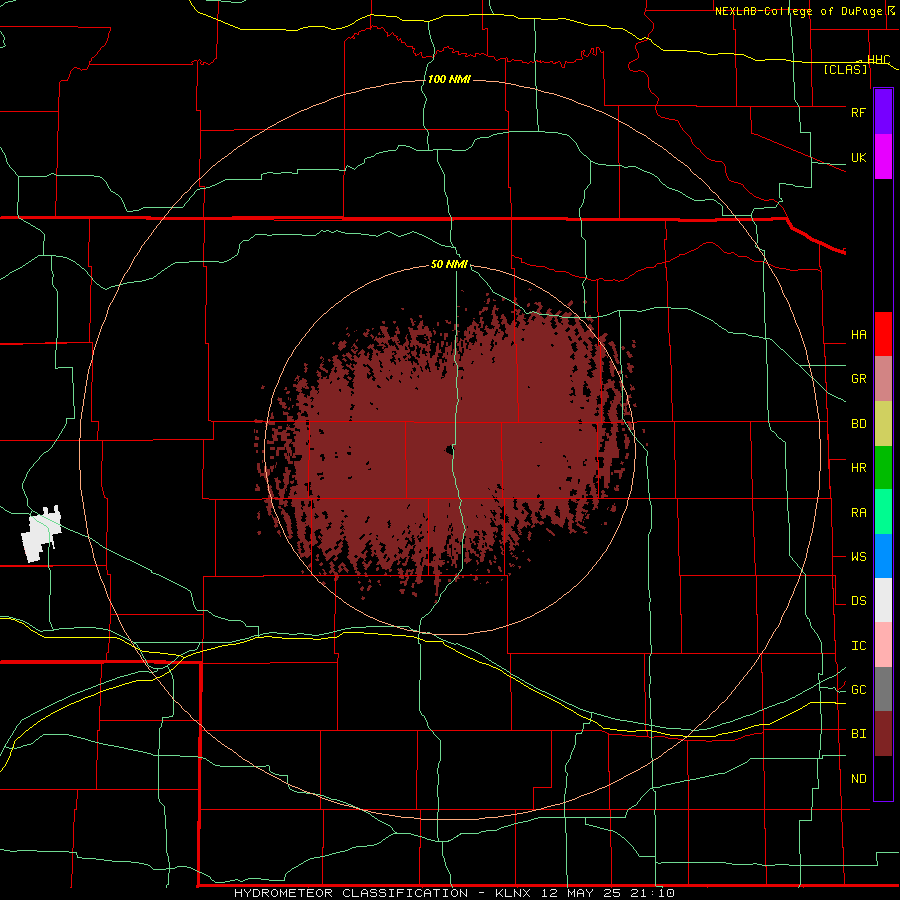Click the [CLAS] units label
The image size is (900, 900).
click(845, 70)
